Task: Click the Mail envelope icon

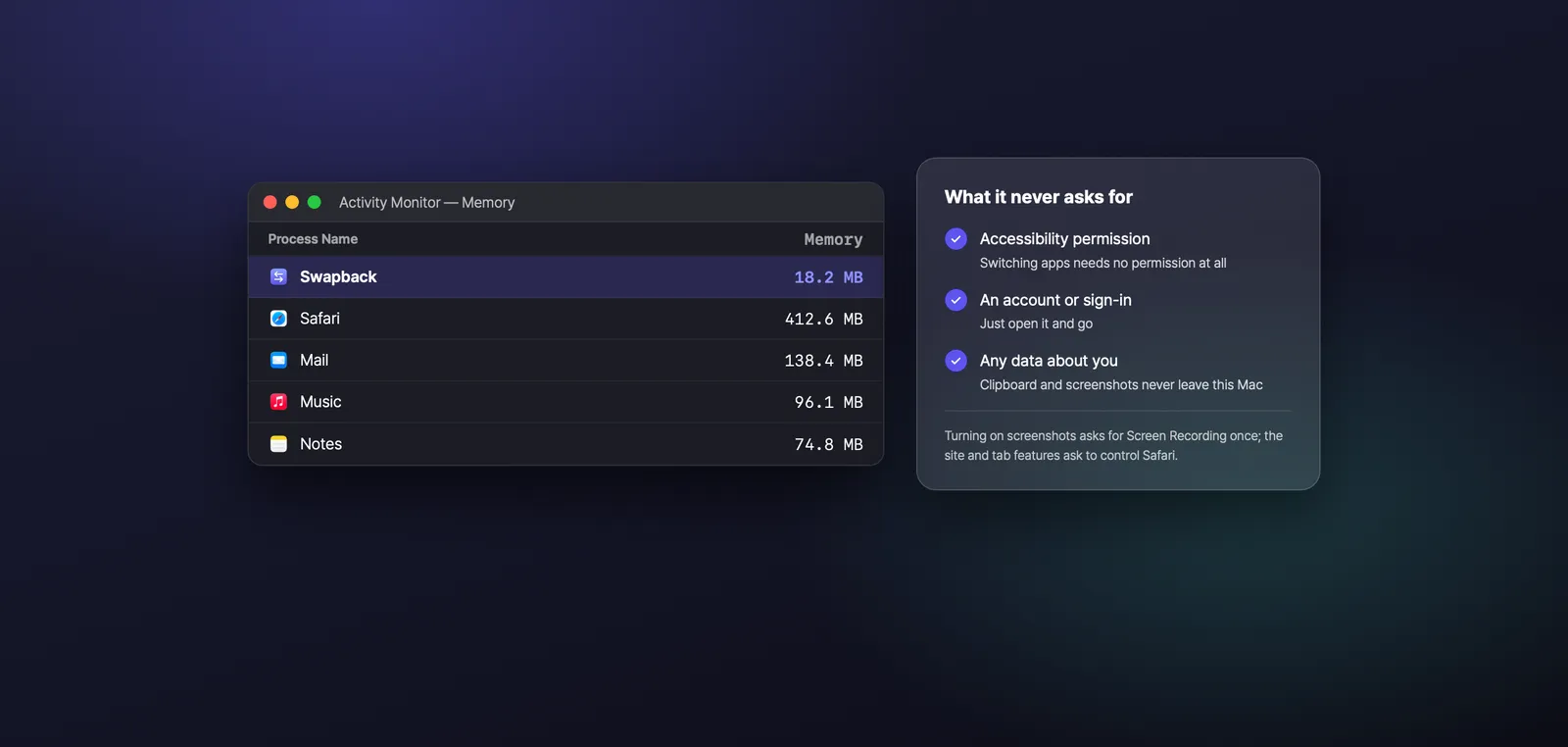Action: tap(278, 360)
